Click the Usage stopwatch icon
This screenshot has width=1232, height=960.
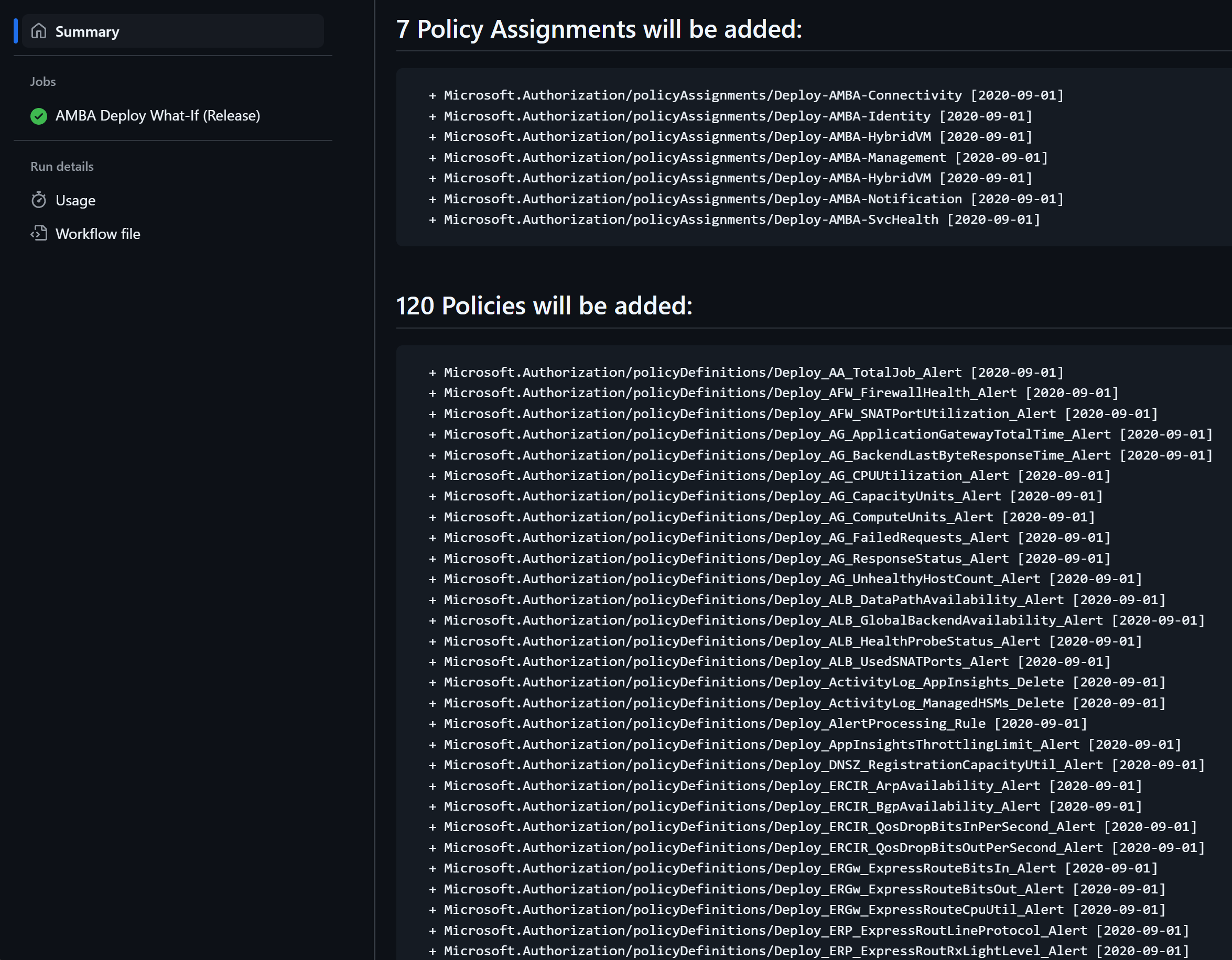click(39, 200)
